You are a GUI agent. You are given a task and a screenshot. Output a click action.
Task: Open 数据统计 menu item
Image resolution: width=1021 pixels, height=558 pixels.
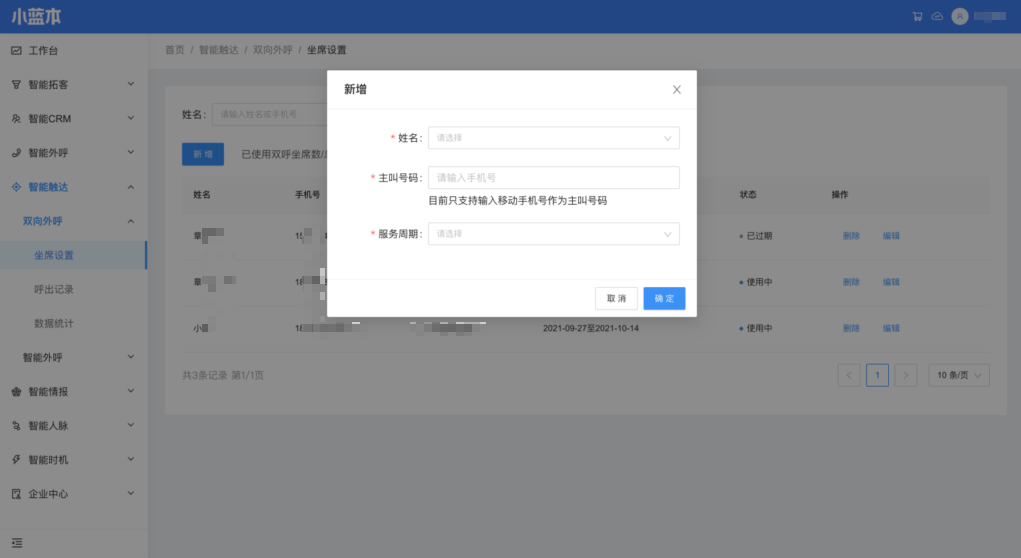(54, 323)
